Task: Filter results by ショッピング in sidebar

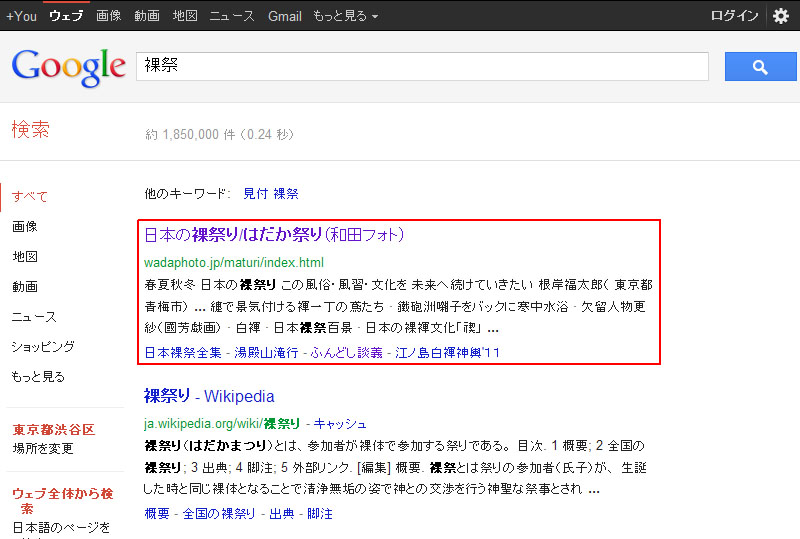Action: pos(43,347)
